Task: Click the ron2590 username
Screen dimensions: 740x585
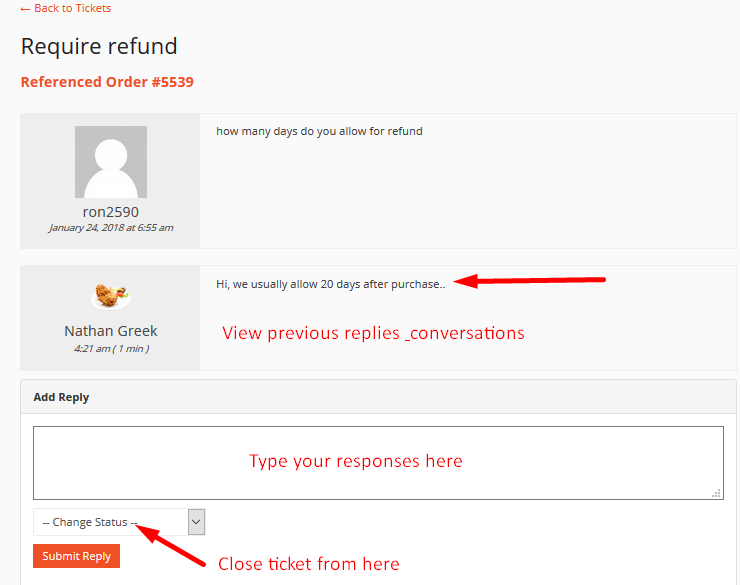Action: coord(111,212)
